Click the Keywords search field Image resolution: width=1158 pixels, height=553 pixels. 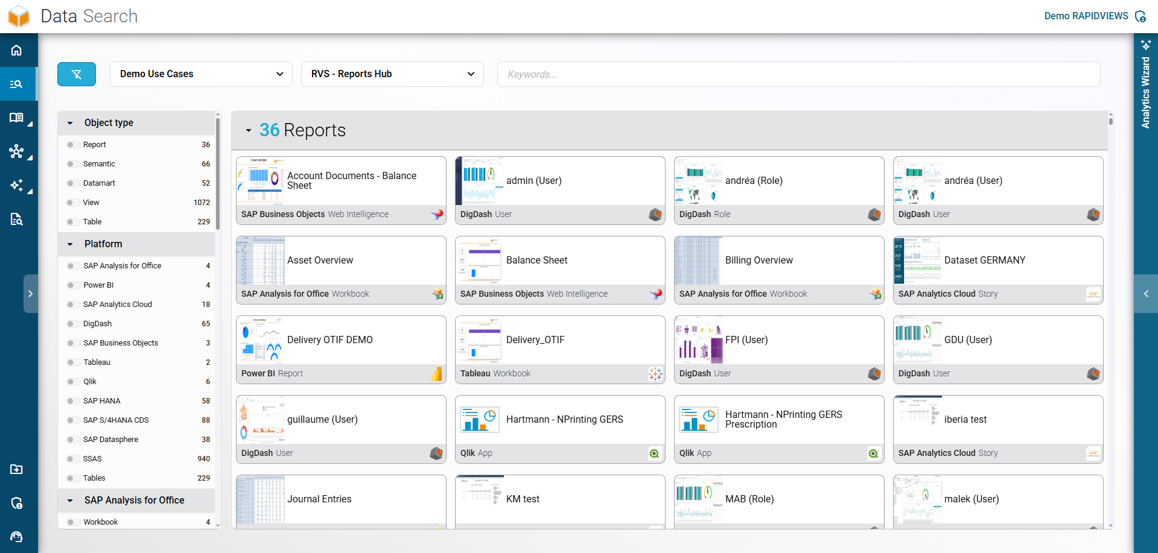[798, 74]
